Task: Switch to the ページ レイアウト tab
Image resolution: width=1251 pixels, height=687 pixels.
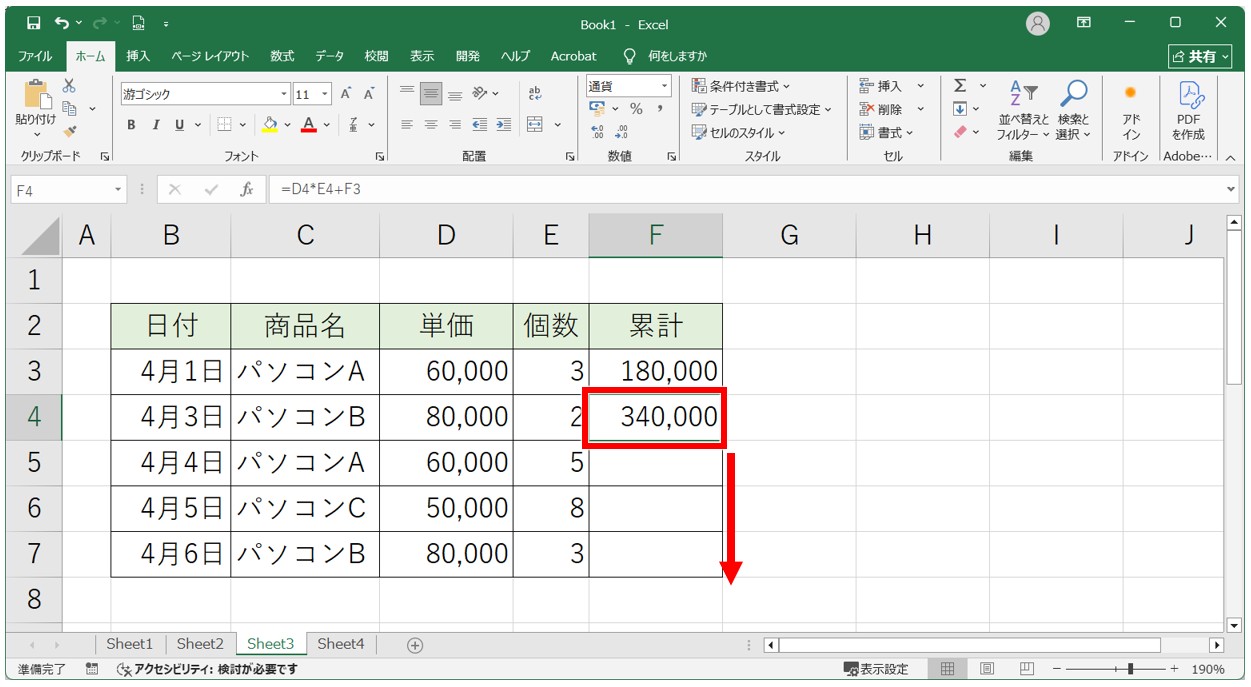Action: pos(209,56)
